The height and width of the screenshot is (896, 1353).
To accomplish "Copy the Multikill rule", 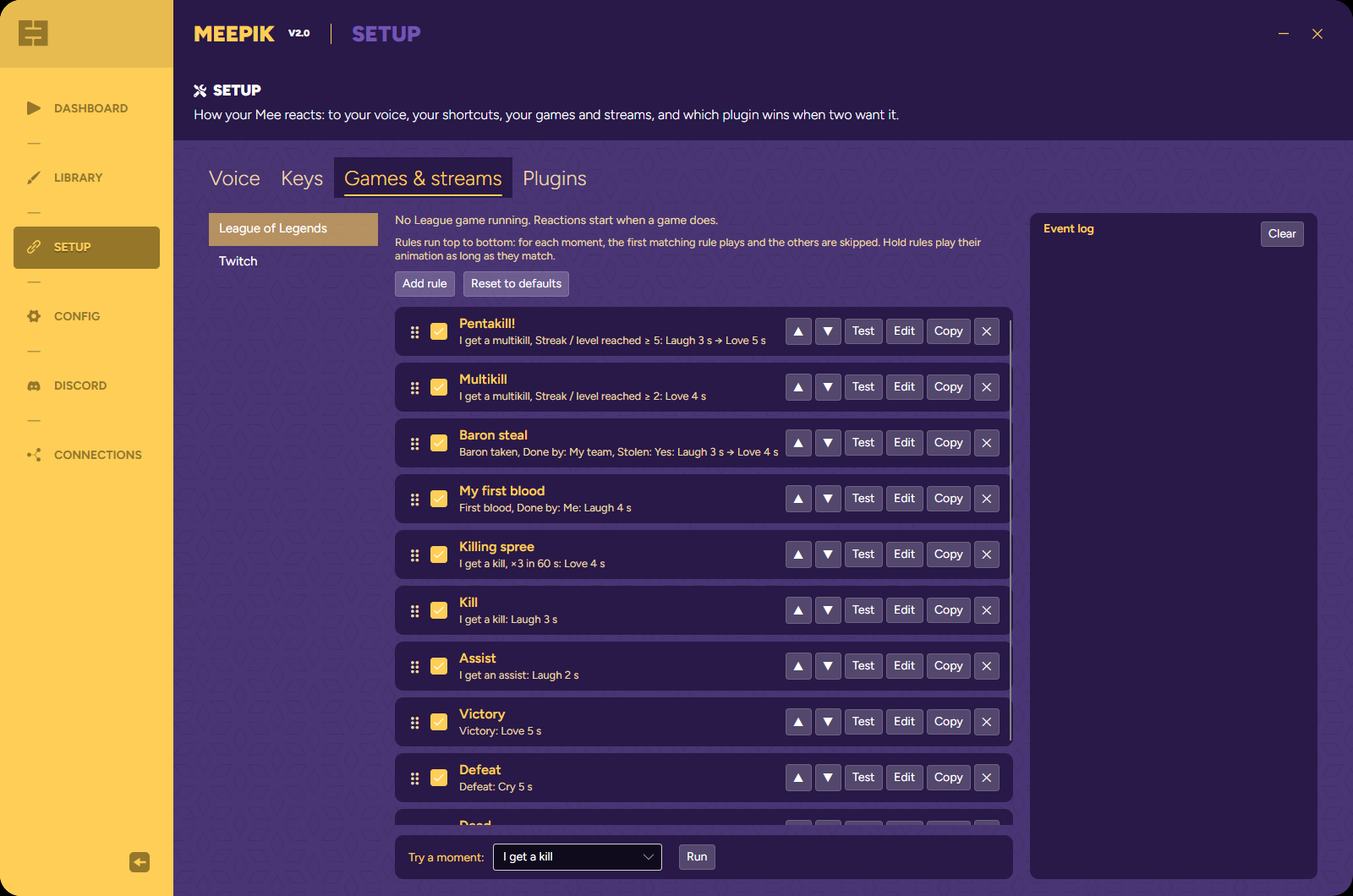I will coord(949,387).
